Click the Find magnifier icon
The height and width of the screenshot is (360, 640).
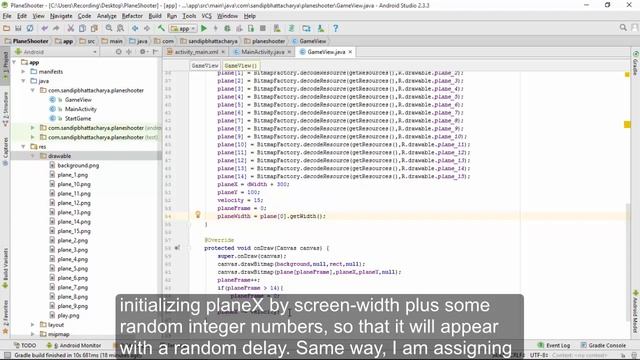pos(109,28)
